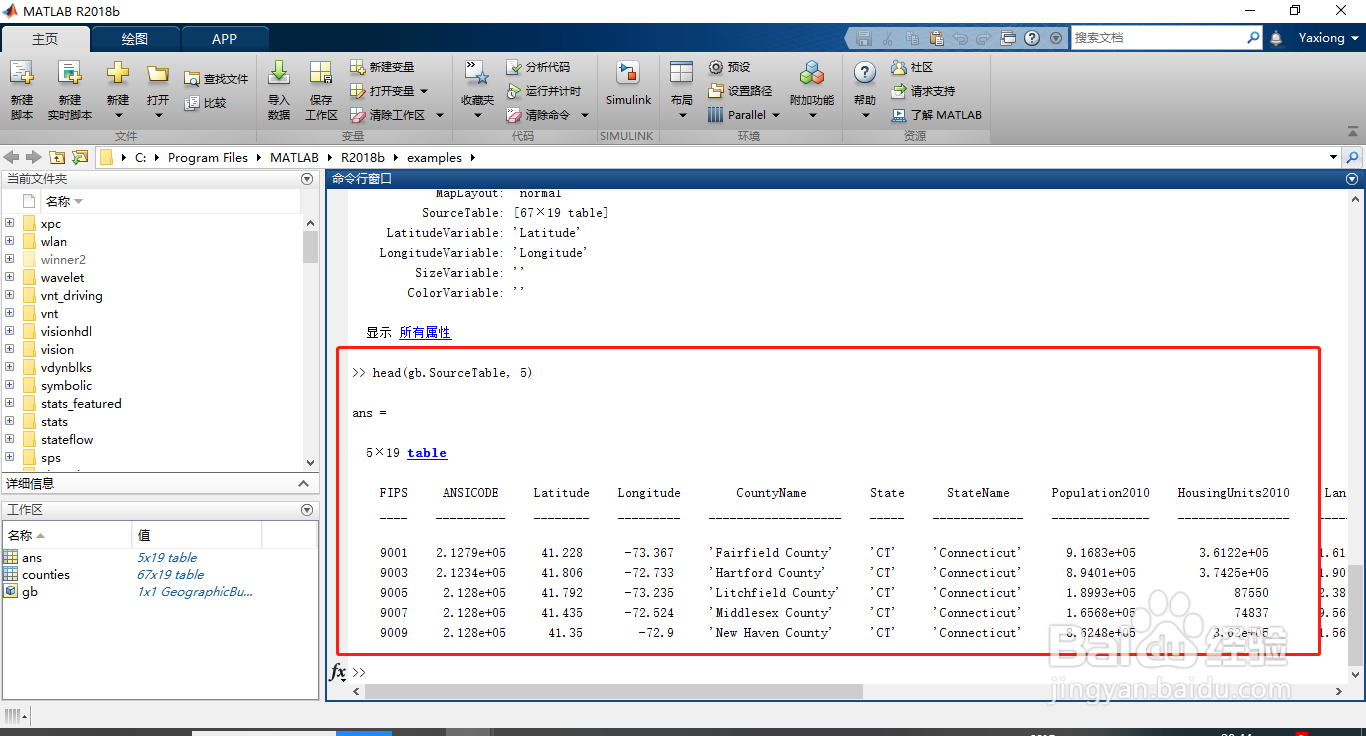Click the 打开 (Open) folder icon

pos(158,74)
